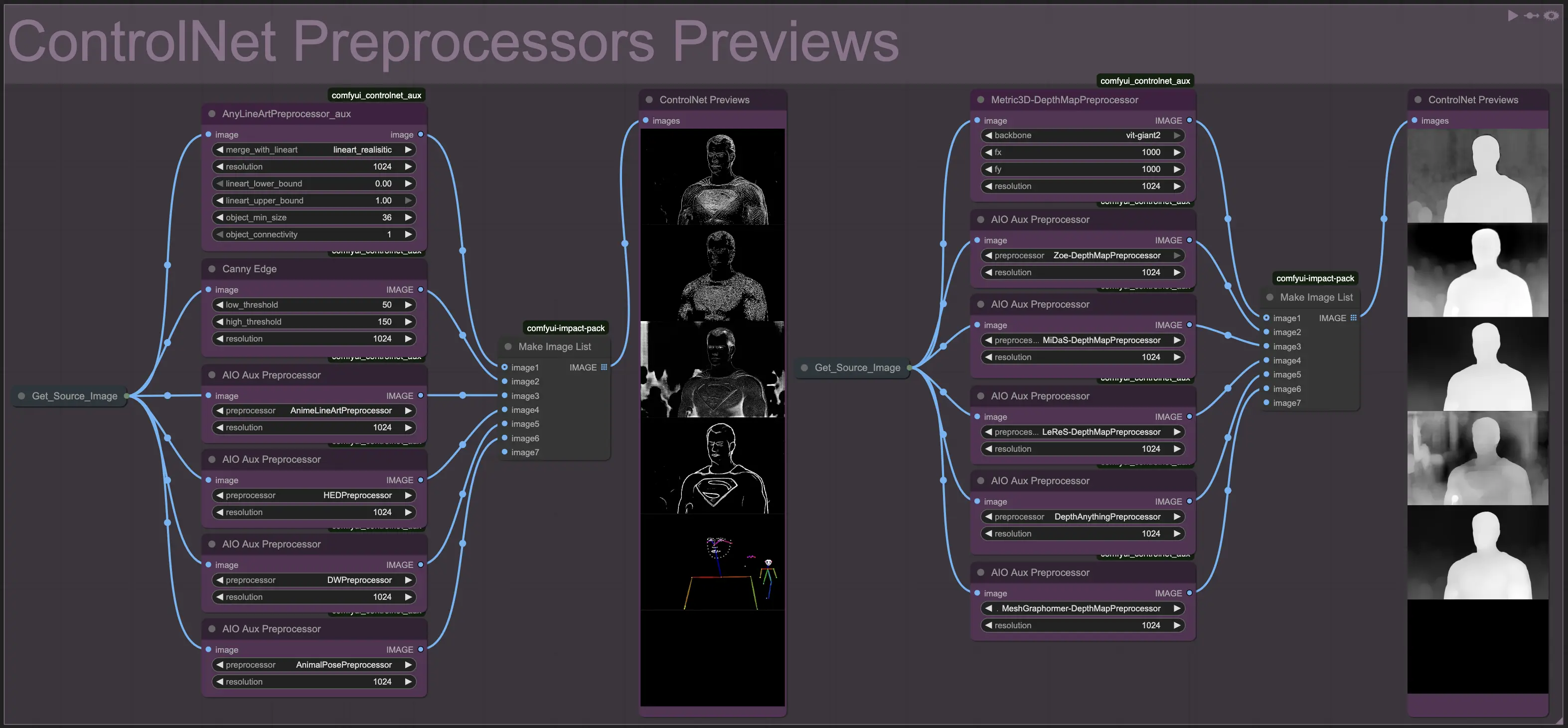Click the right Get_Source_Image node title
Screen dimensions: 1568x728
click(x=857, y=367)
